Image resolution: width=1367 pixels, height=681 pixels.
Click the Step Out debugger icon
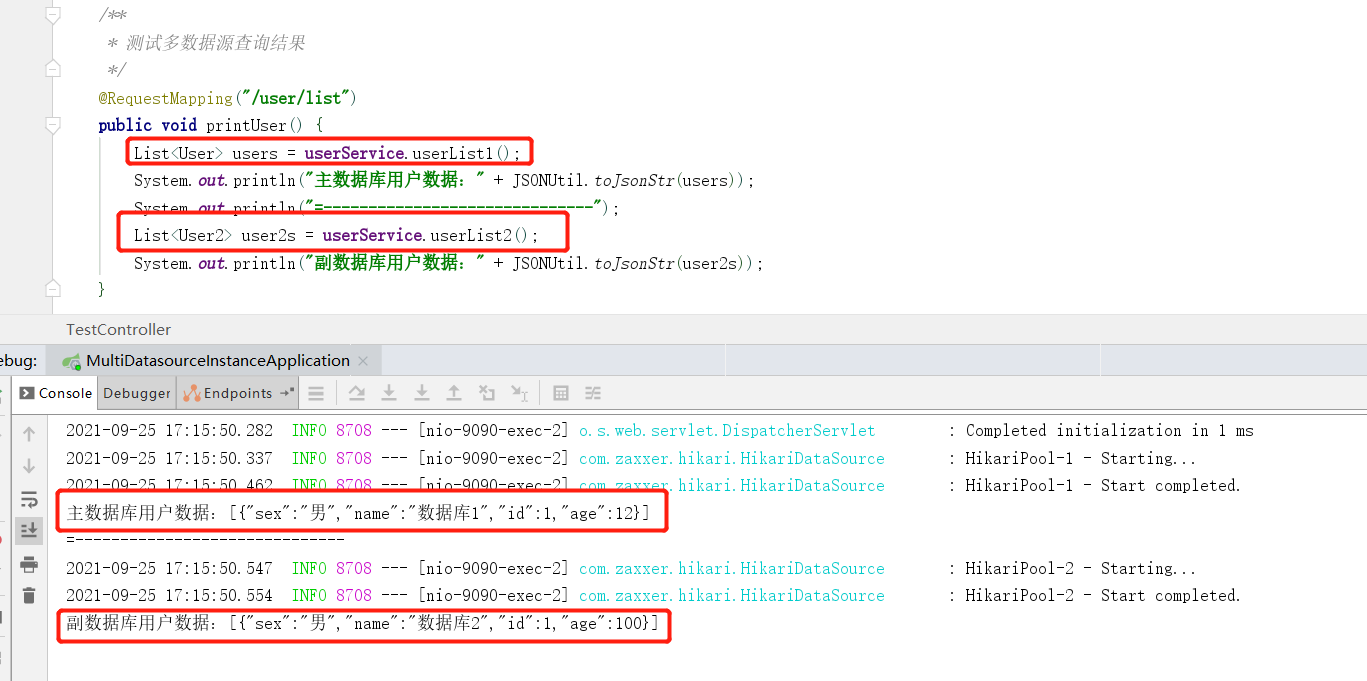454,393
